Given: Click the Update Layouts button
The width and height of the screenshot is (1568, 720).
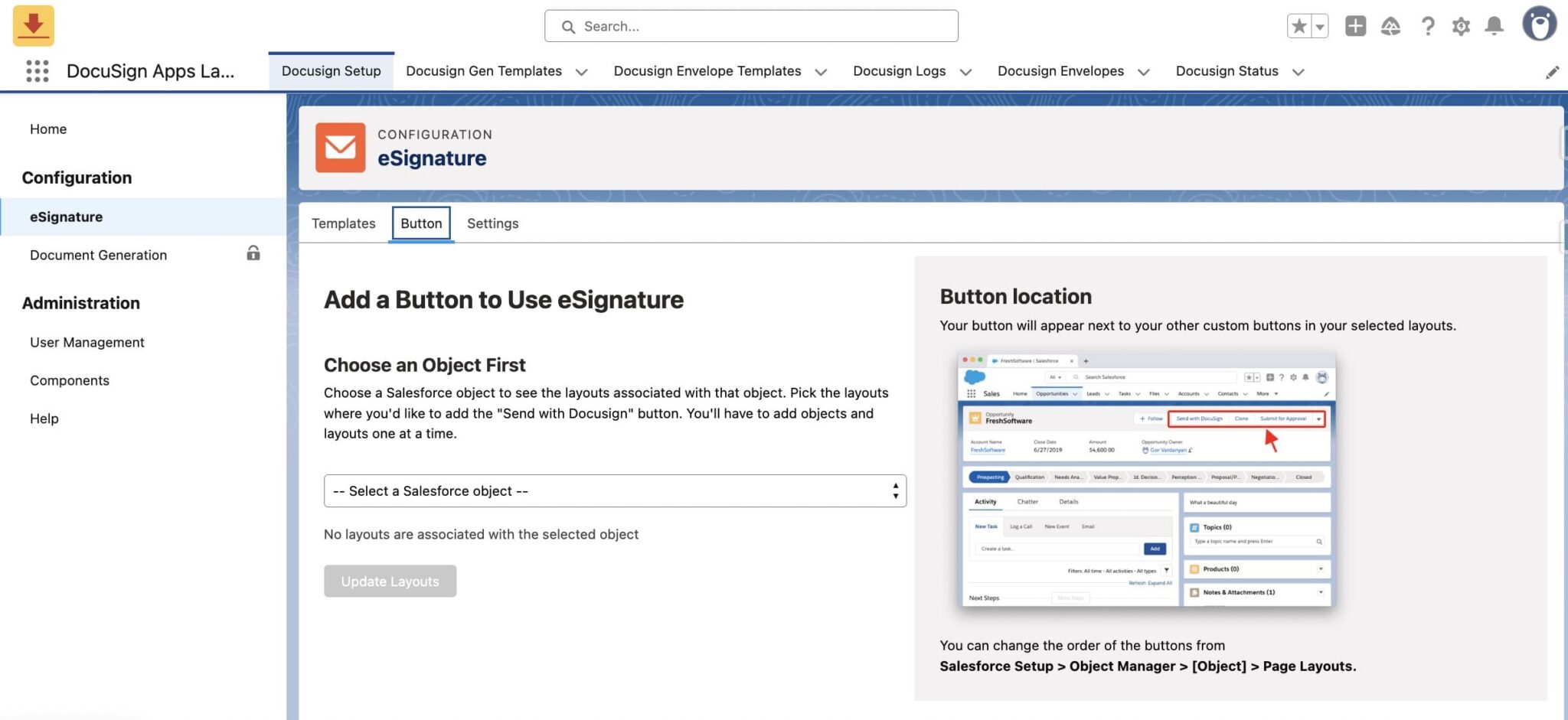Looking at the screenshot, I should click(390, 581).
